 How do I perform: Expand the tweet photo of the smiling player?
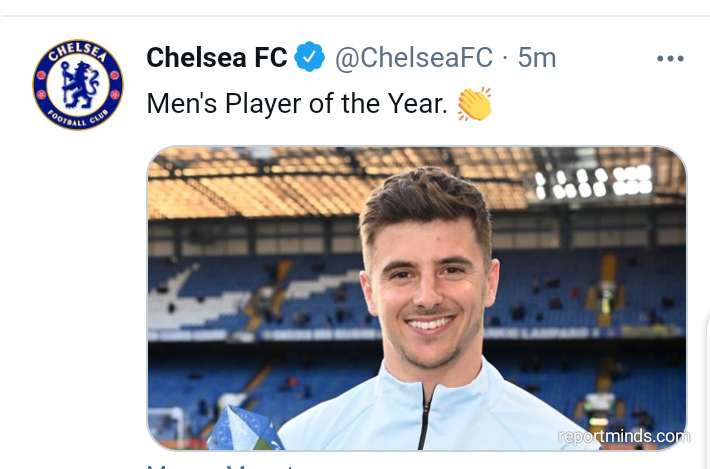tap(416, 298)
